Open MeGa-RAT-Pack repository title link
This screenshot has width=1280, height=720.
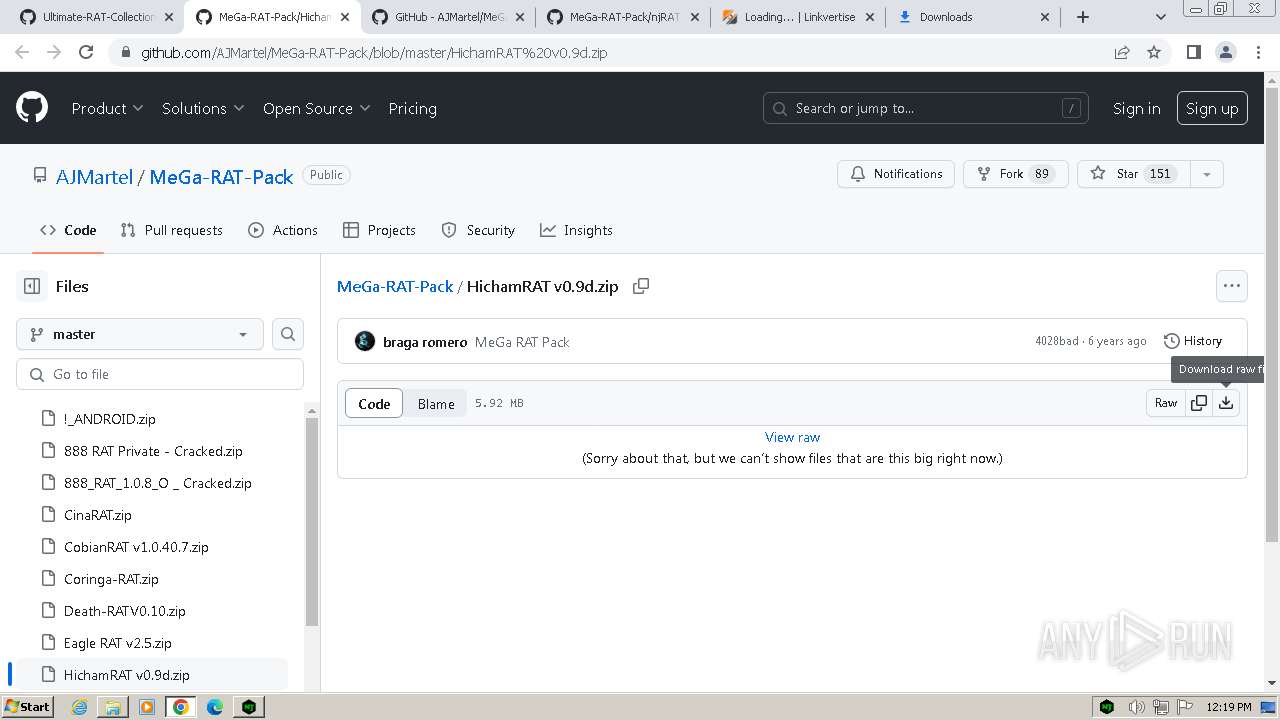tap(221, 176)
